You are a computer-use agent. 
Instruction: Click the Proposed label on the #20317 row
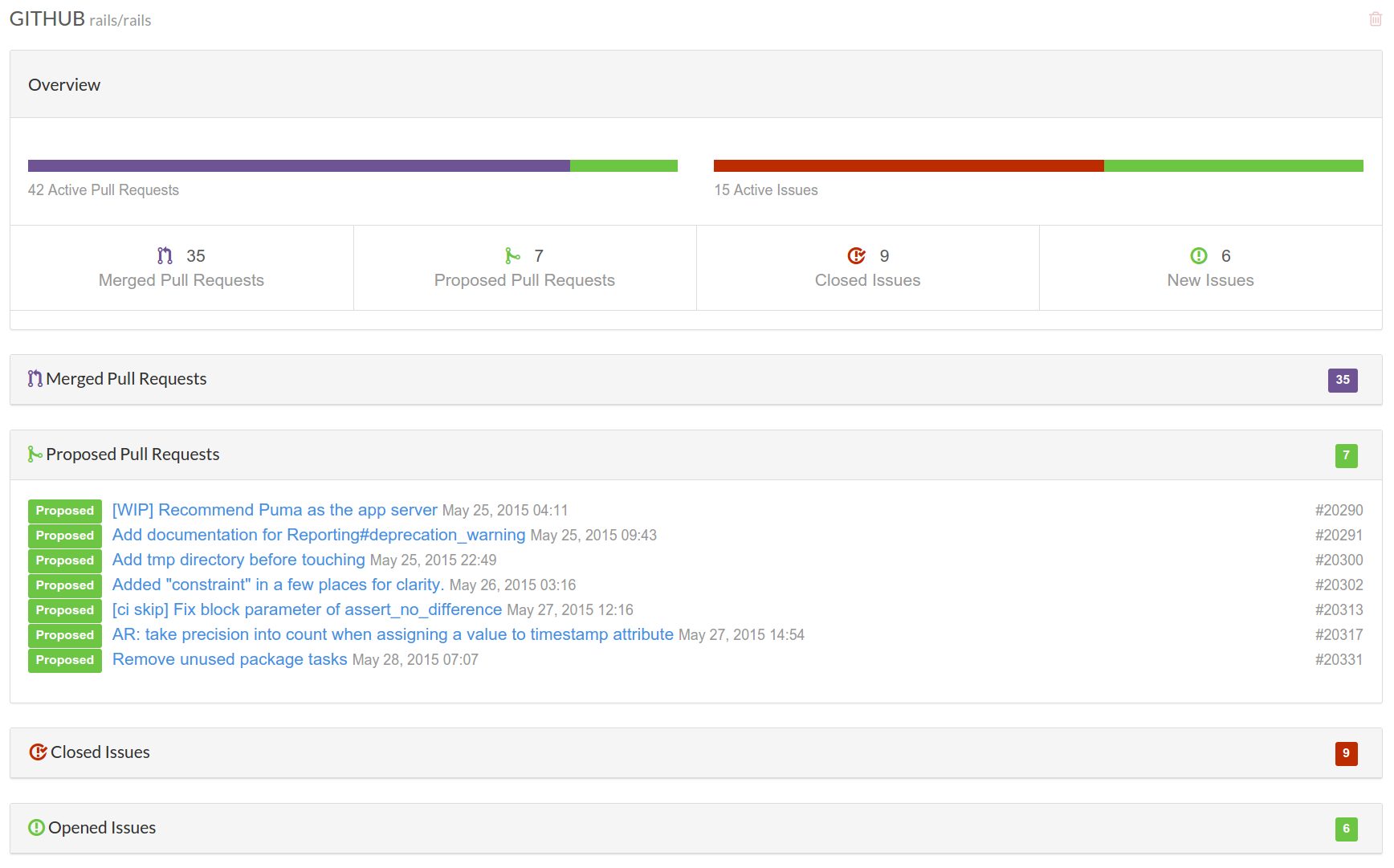tap(65, 635)
